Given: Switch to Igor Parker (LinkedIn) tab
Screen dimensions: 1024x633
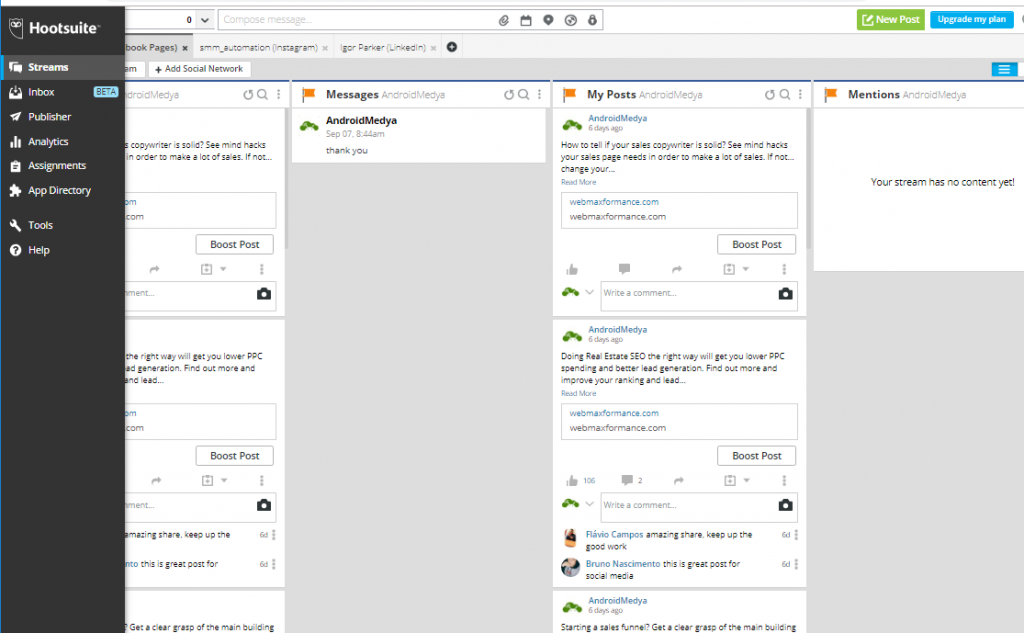Looking at the screenshot, I should click(383, 48).
